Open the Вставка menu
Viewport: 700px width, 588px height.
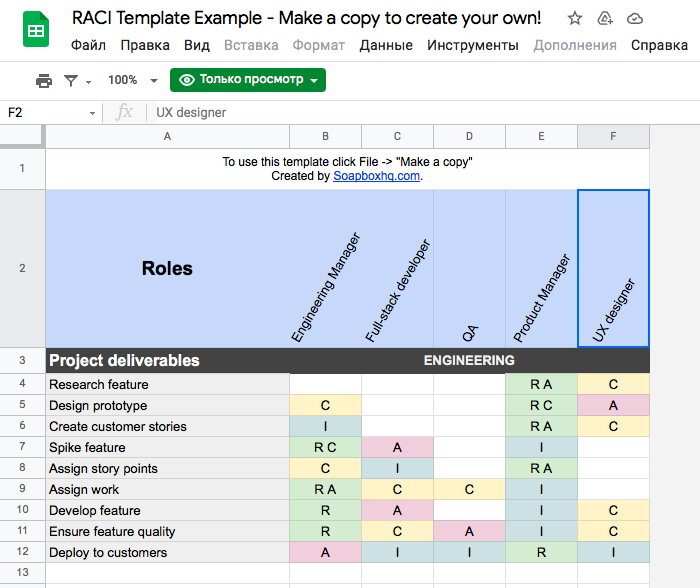[251, 45]
